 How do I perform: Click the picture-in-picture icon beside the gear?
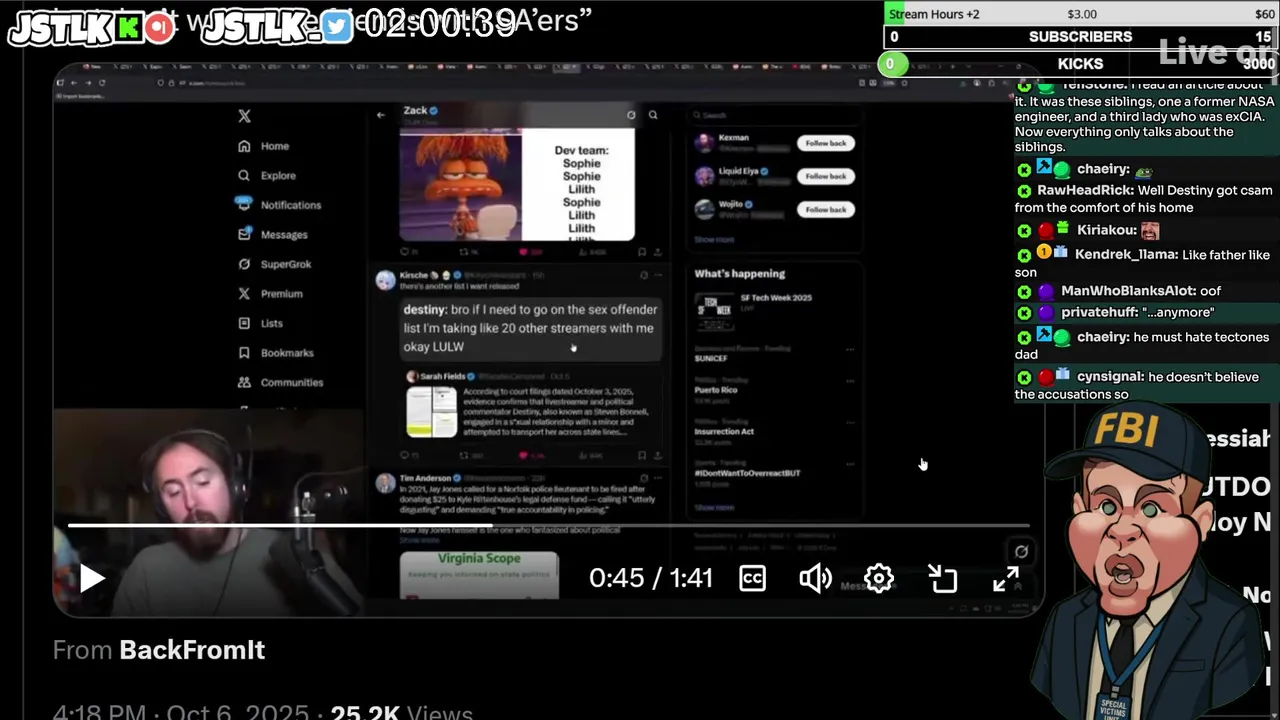[943, 578]
